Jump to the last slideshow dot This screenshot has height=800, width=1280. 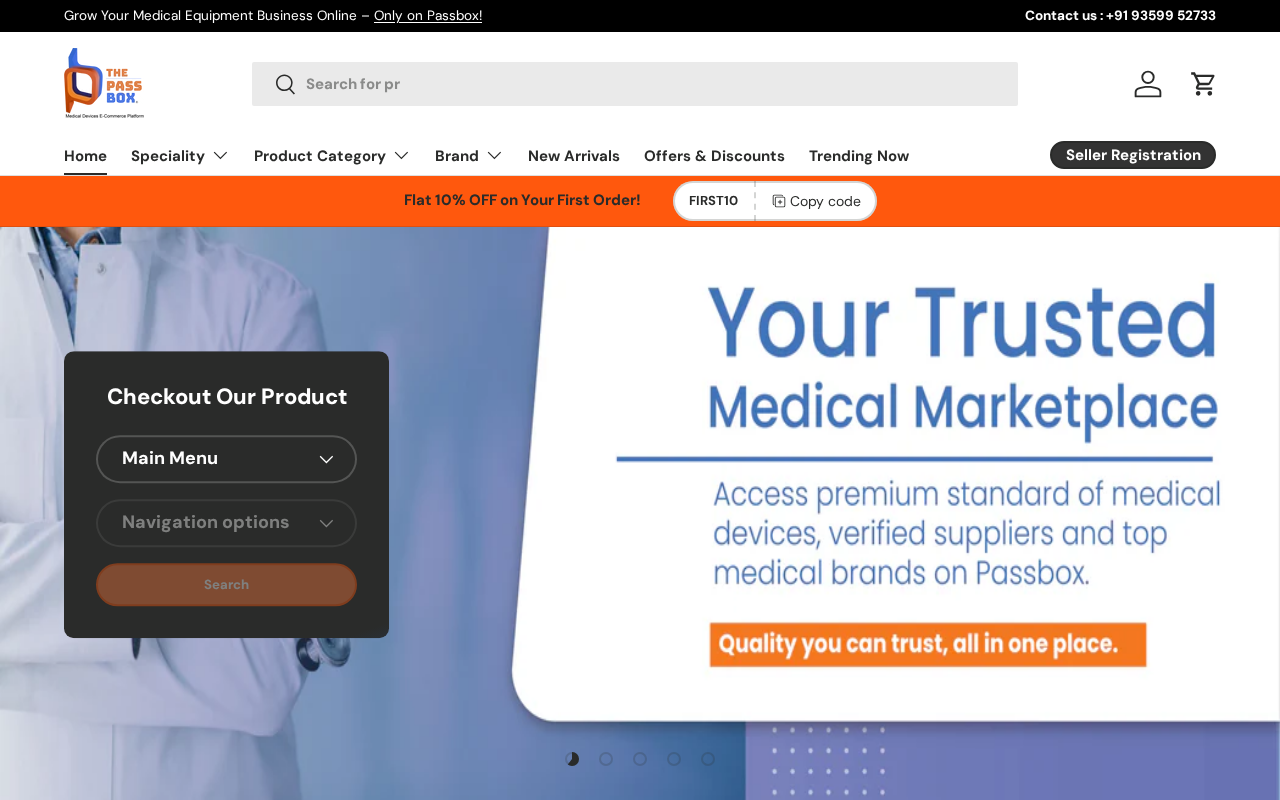point(708,759)
